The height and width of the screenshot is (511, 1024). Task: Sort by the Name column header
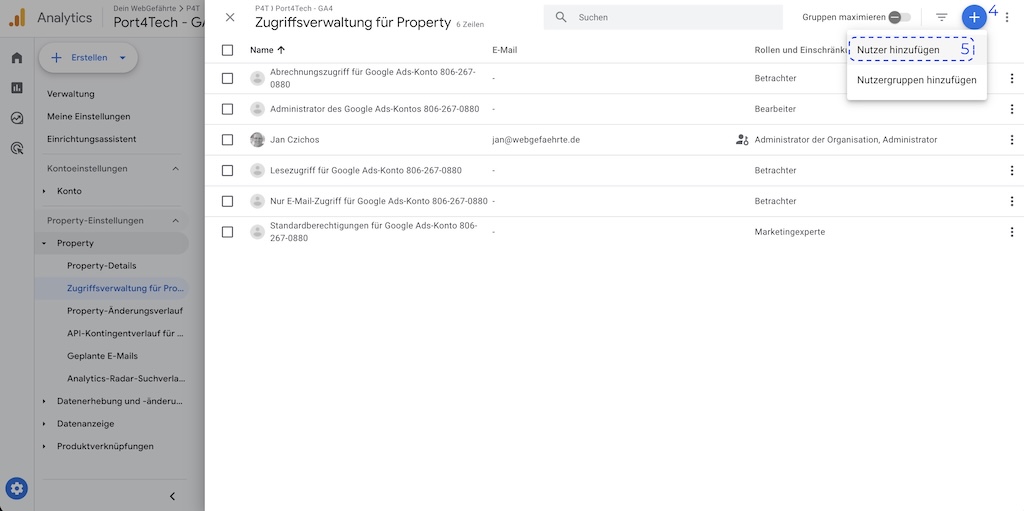(x=268, y=50)
